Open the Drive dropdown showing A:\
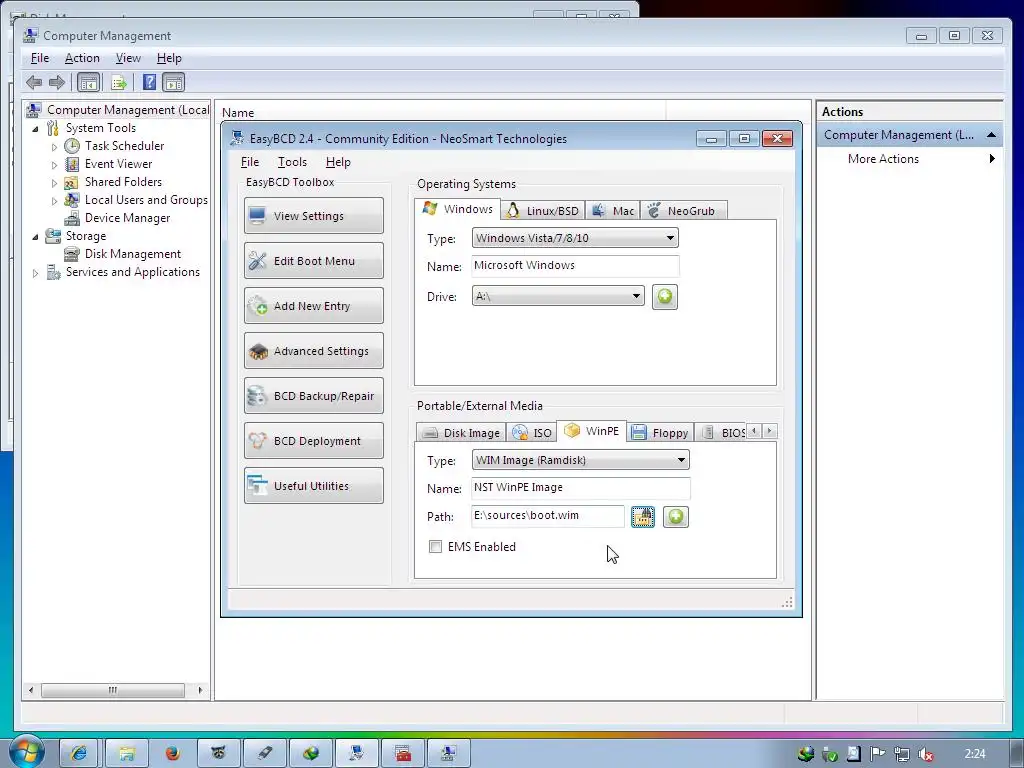The height and width of the screenshot is (768, 1024). [x=558, y=296]
